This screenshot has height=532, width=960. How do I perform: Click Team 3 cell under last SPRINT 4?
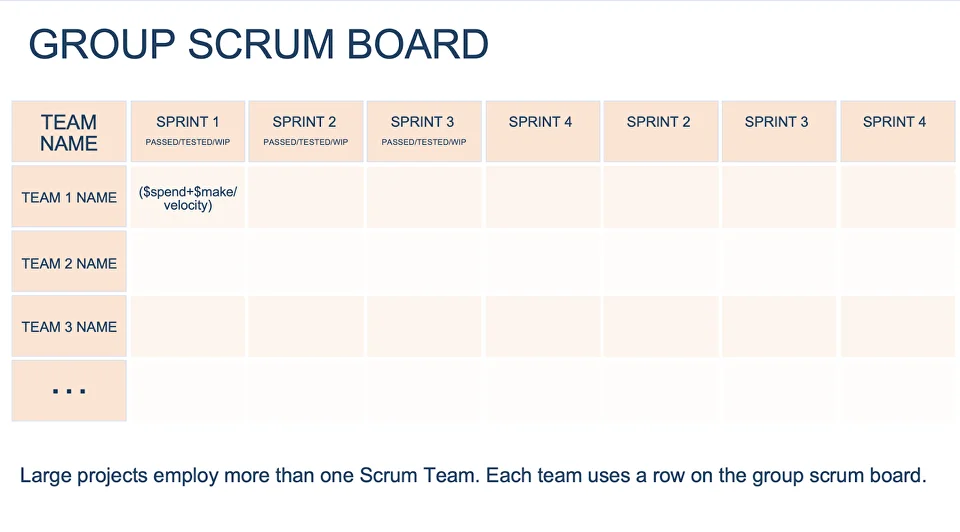898,326
